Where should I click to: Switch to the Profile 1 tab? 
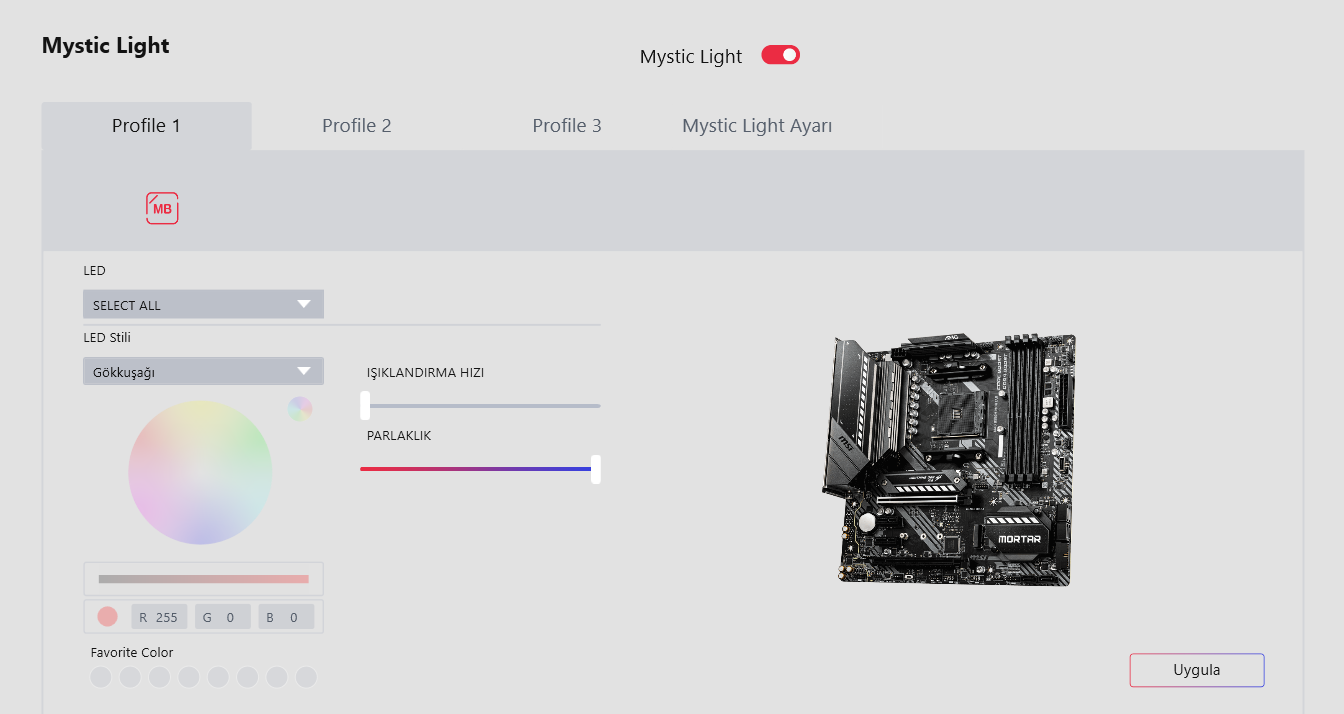146,126
